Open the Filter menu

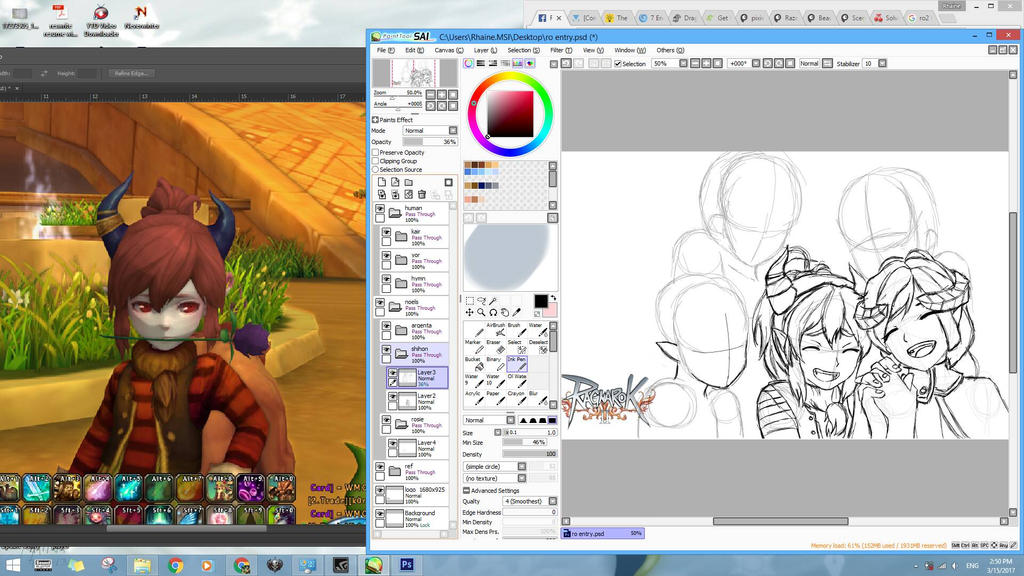tap(561, 50)
